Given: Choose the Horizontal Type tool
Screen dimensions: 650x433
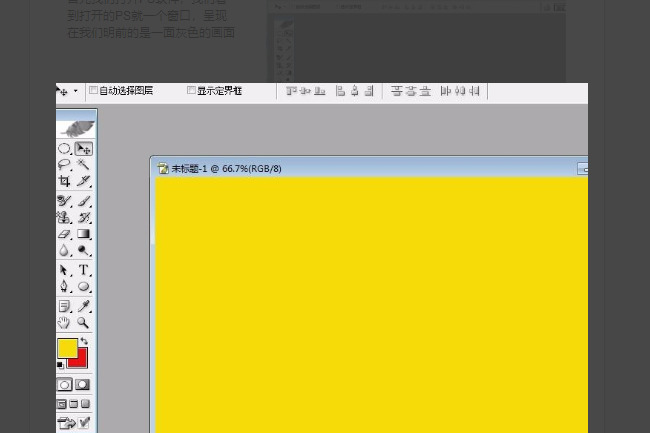Looking at the screenshot, I should tap(84, 270).
